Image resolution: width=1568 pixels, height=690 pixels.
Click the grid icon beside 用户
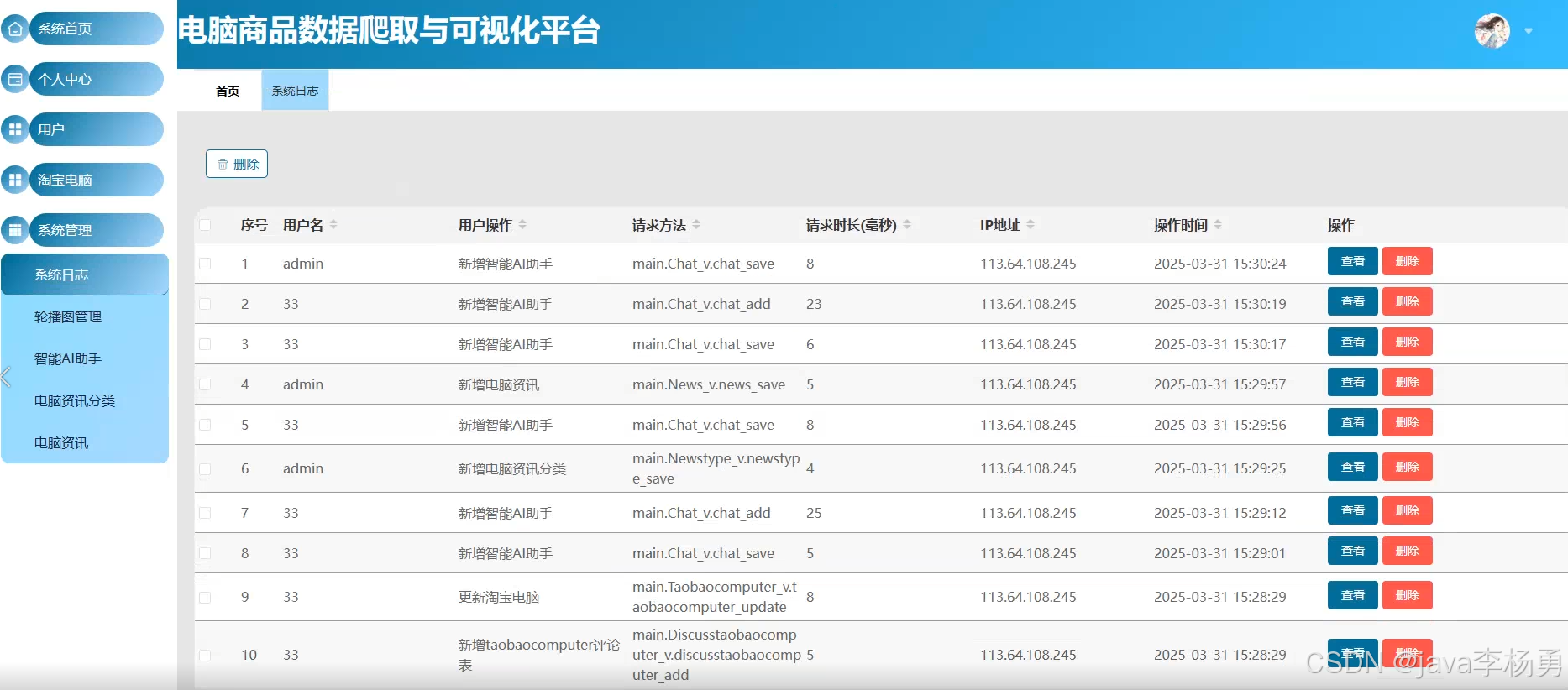(x=15, y=130)
